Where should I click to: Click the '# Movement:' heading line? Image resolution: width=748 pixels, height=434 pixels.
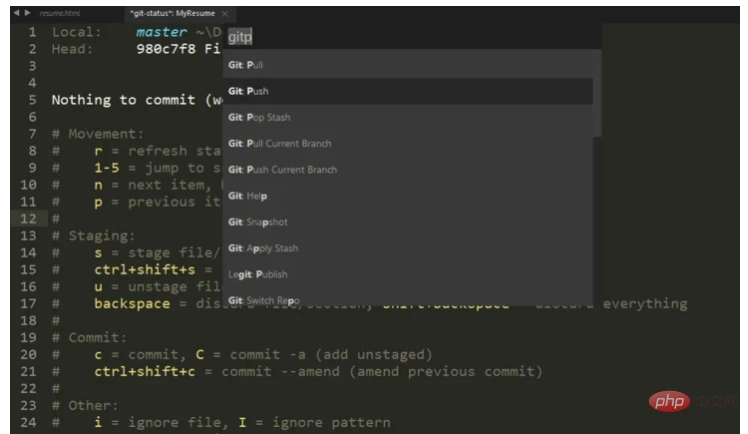coord(98,134)
